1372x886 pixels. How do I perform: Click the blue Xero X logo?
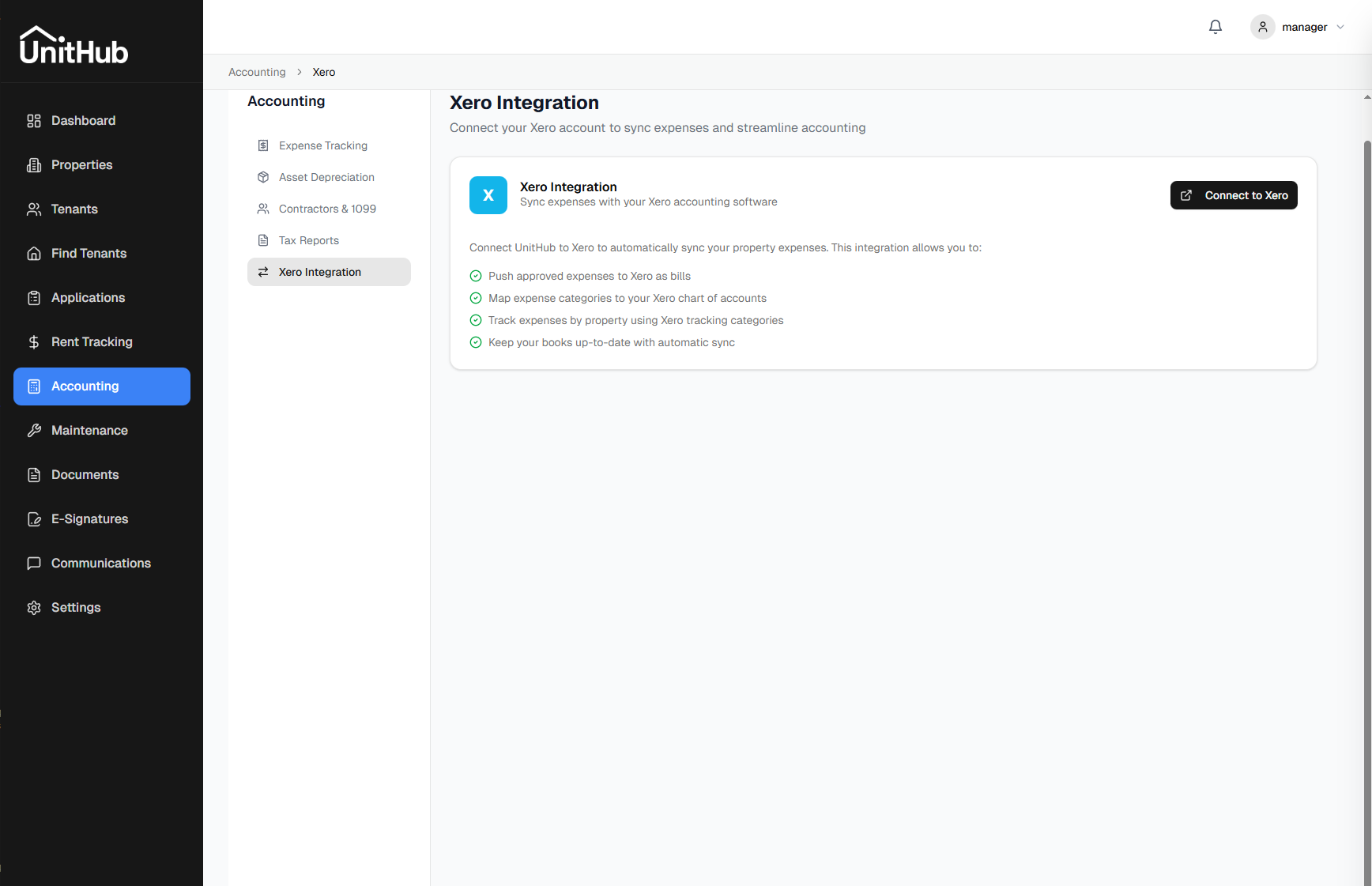tap(488, 195)
